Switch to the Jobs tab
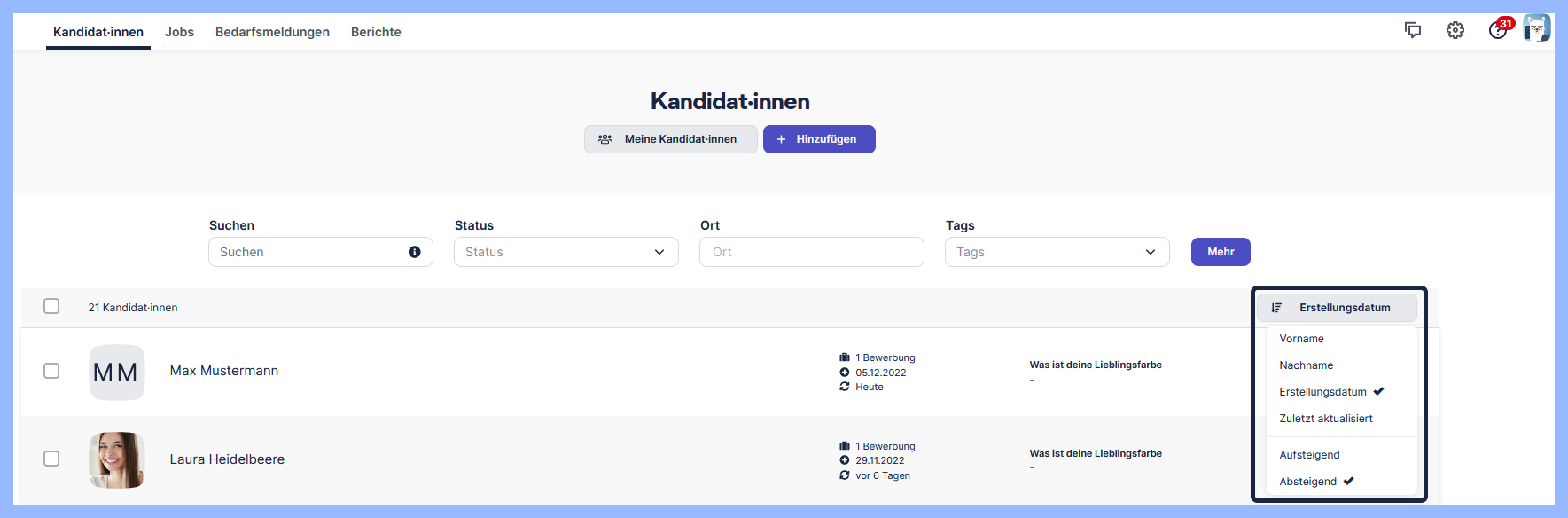The image size is (1568, 518). pyautogui.click(x=179, y=32)
